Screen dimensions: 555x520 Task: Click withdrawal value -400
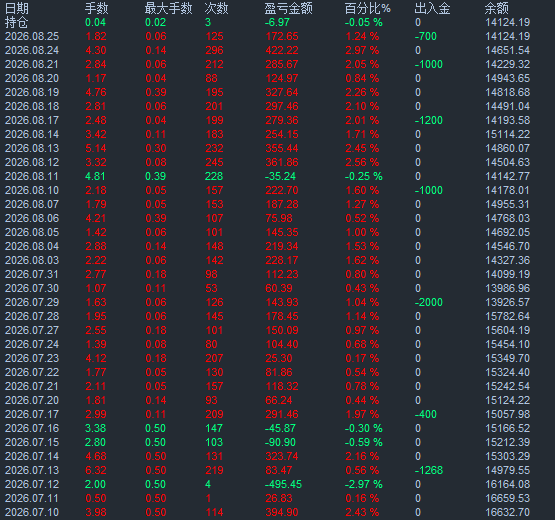[425, 414]
